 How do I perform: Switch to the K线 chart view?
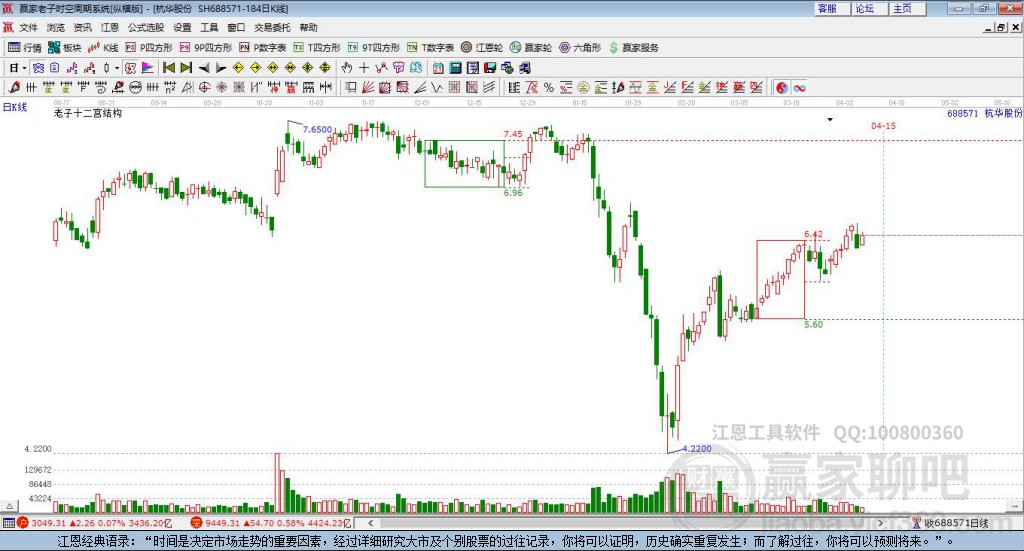pyautogui.click(x=103, y=48)
